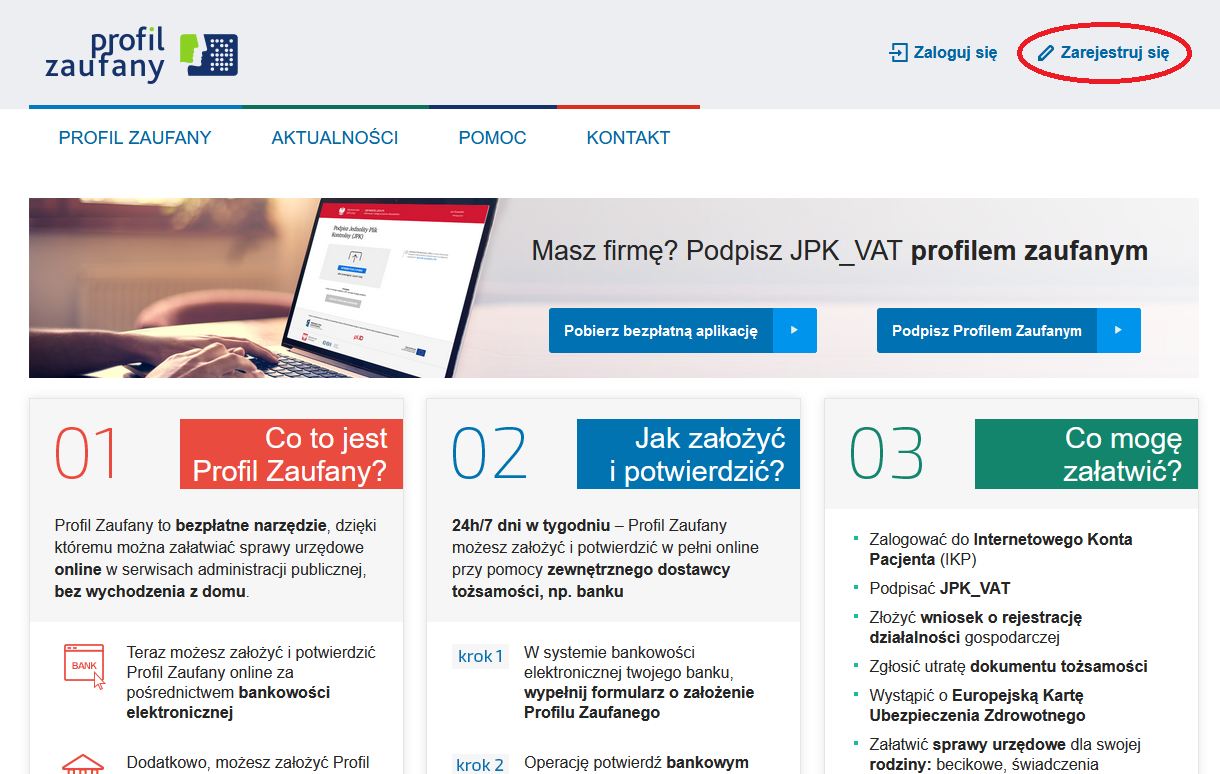Click Wystąpić o Europejską Kartę Ubezpieczenia item
This screenshot has height=774, width=1220.
[x=978, y=705]
